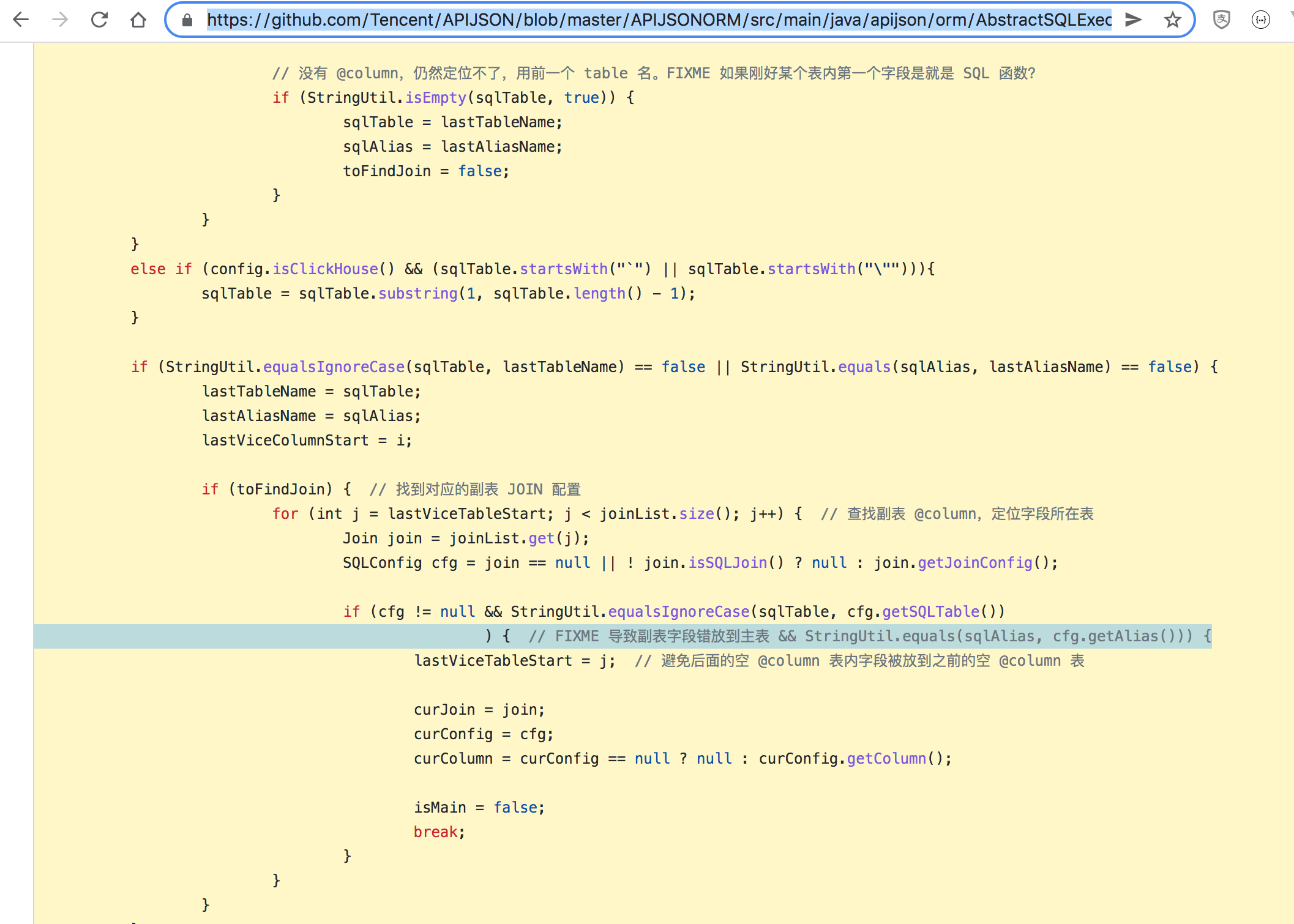This screenshot has width=1294, height=924.
Task: Click the send/share icon in address bar
Action: pos(1133,20)
